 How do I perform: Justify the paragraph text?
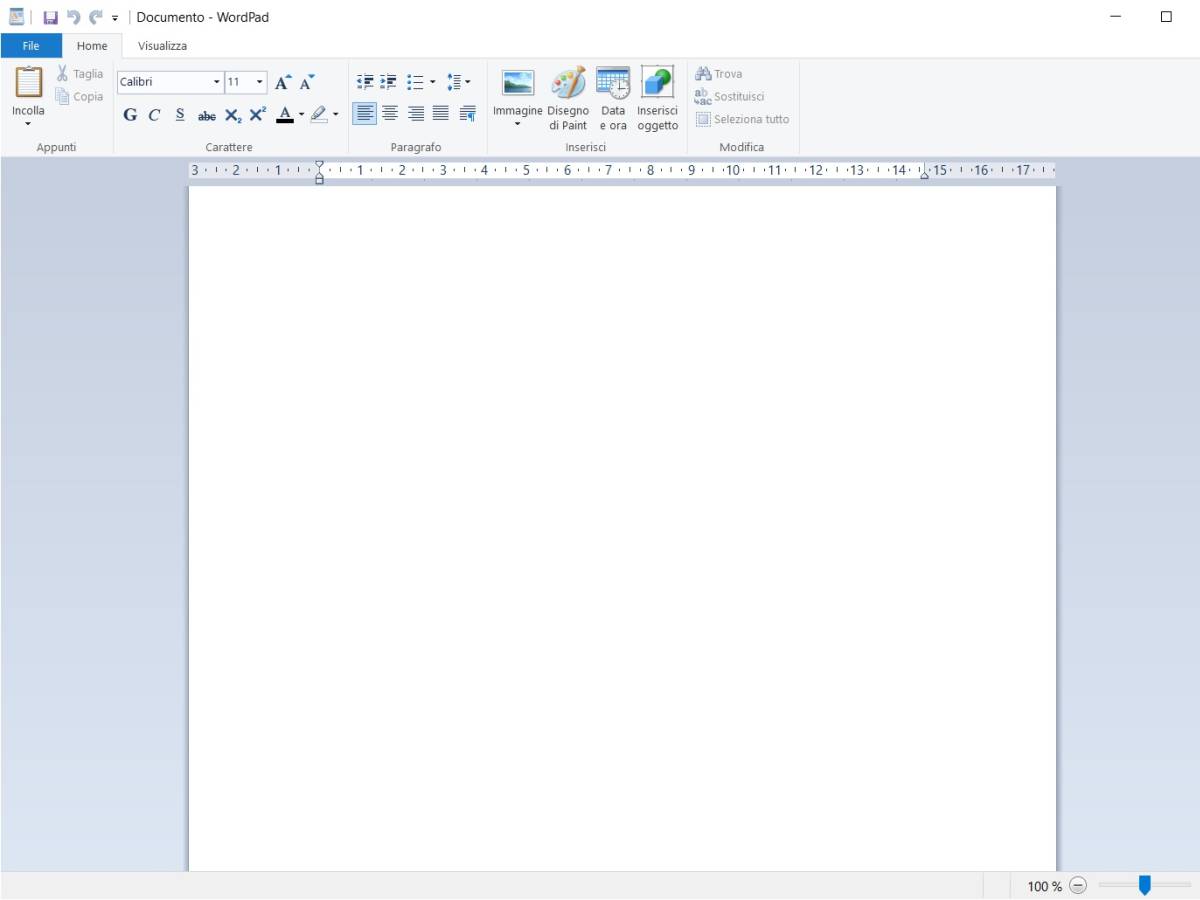click(x=440, y=114)
